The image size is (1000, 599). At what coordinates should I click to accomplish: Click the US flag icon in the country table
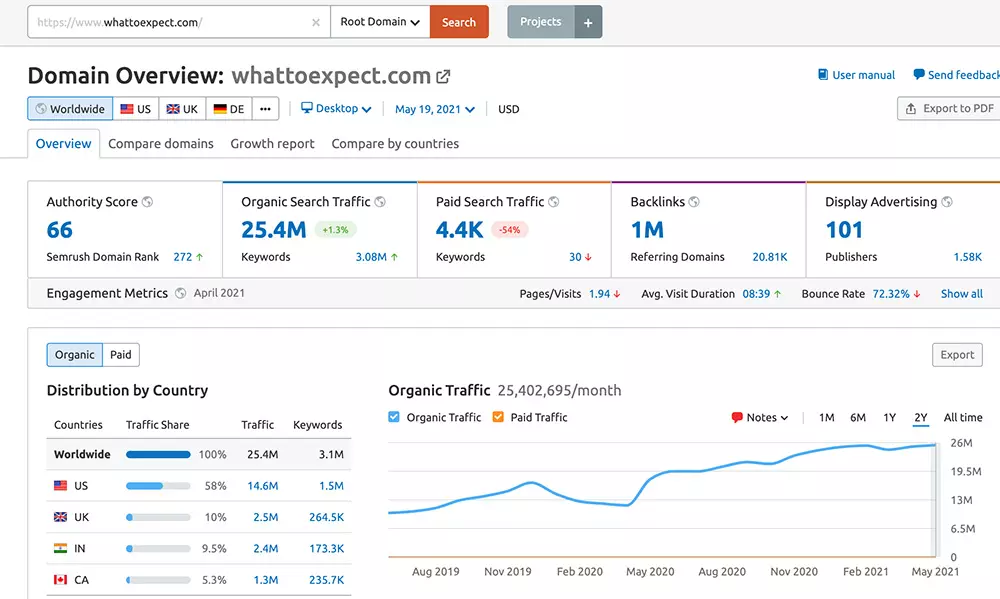click(x=61, y=485)
